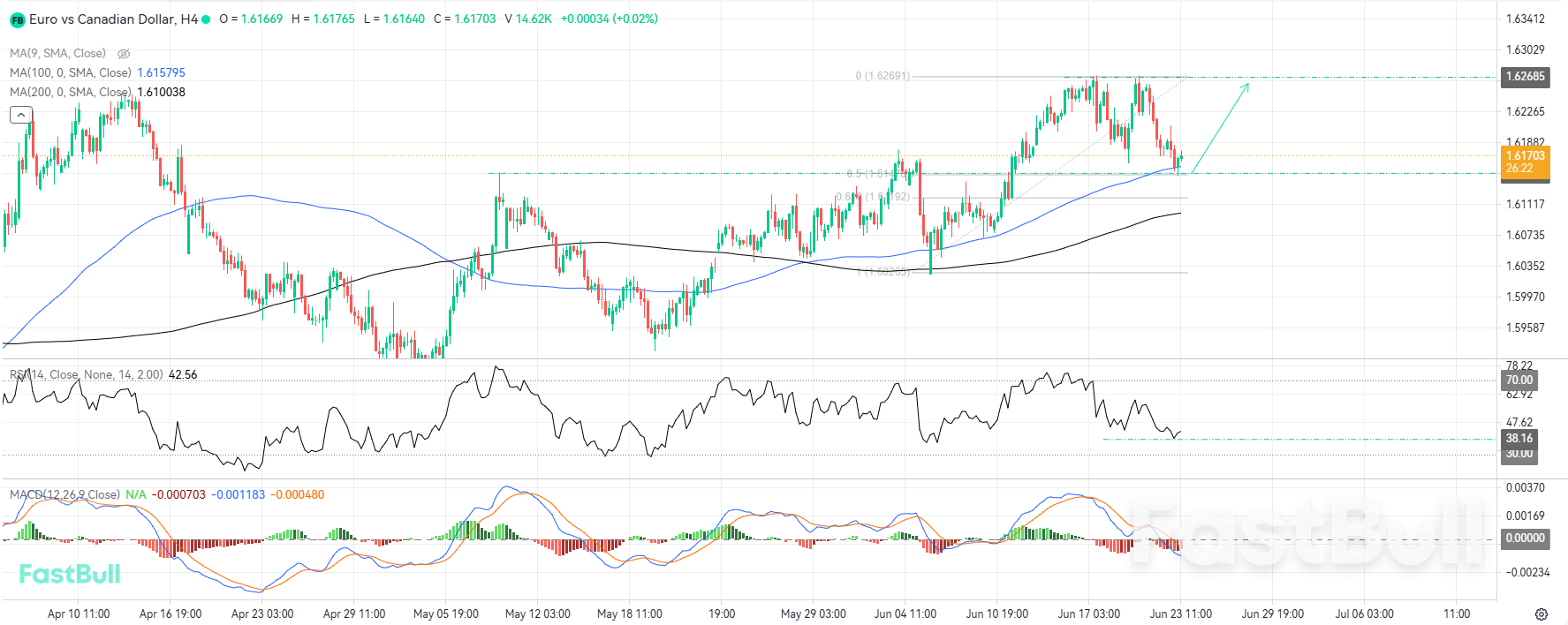Click the MACD axis label 0.00370

(1526, 488)
